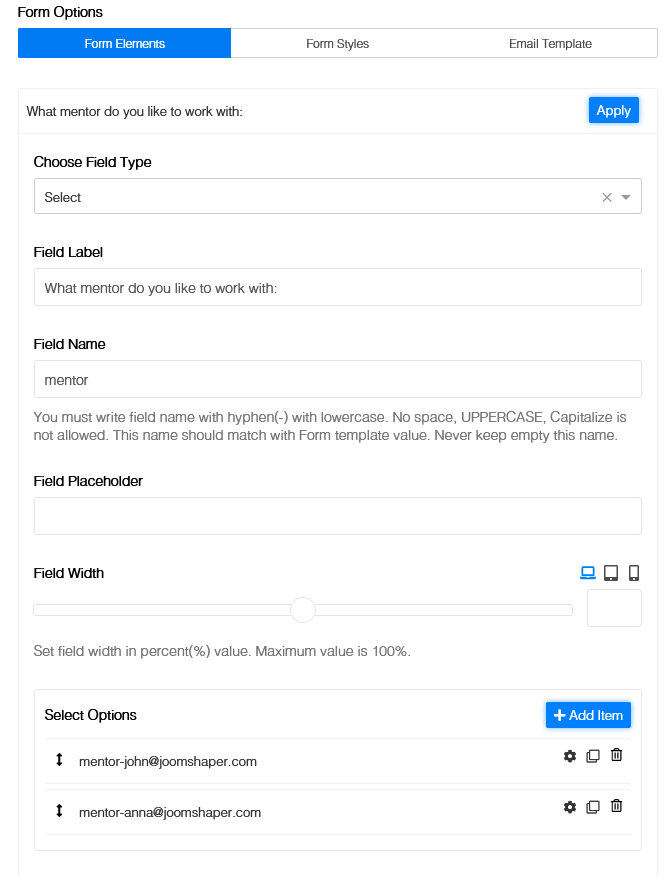671x877 pixels.
Task: Select desktop device icon for Field Width
Action: click(588, 573)
